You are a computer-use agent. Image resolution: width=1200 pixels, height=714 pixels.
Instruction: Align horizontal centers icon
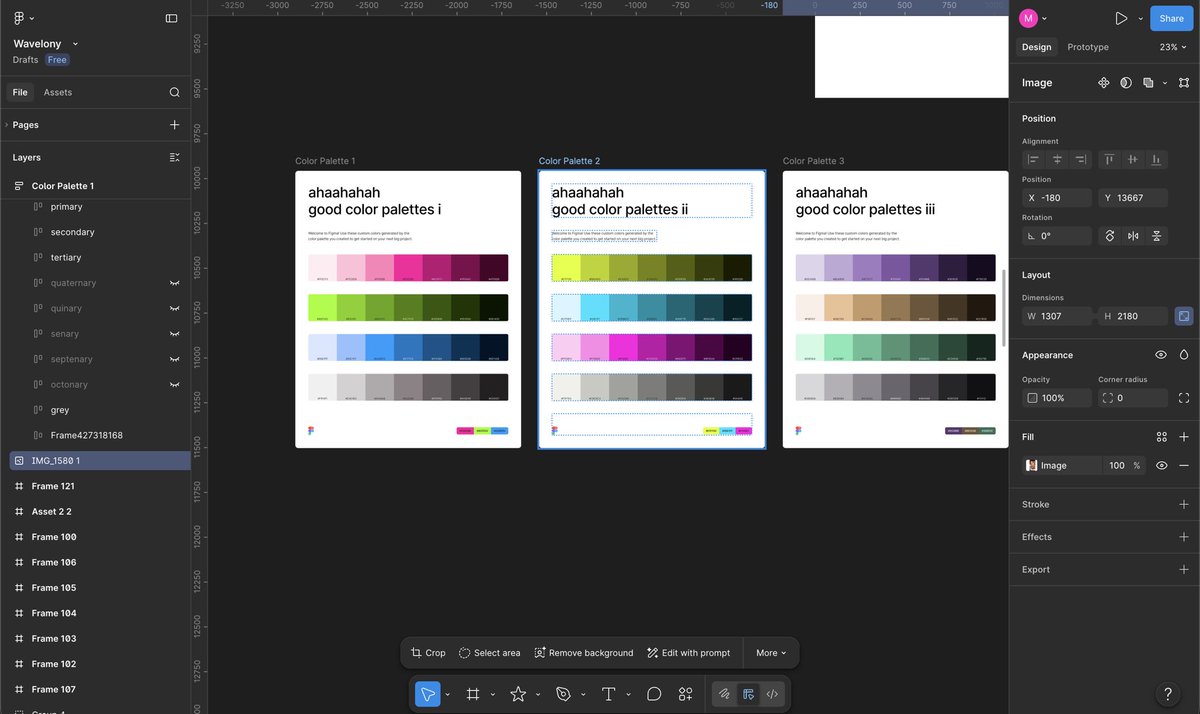(1057, 159)
